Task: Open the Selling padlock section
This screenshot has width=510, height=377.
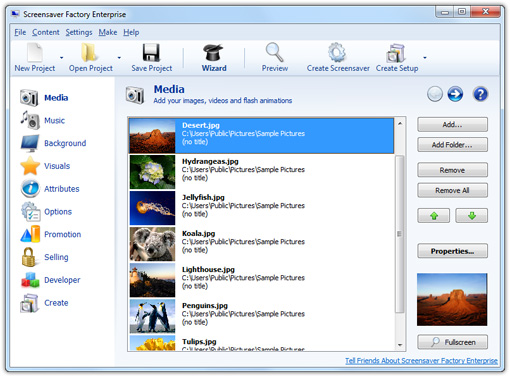Action: click(x=29, y=257)
